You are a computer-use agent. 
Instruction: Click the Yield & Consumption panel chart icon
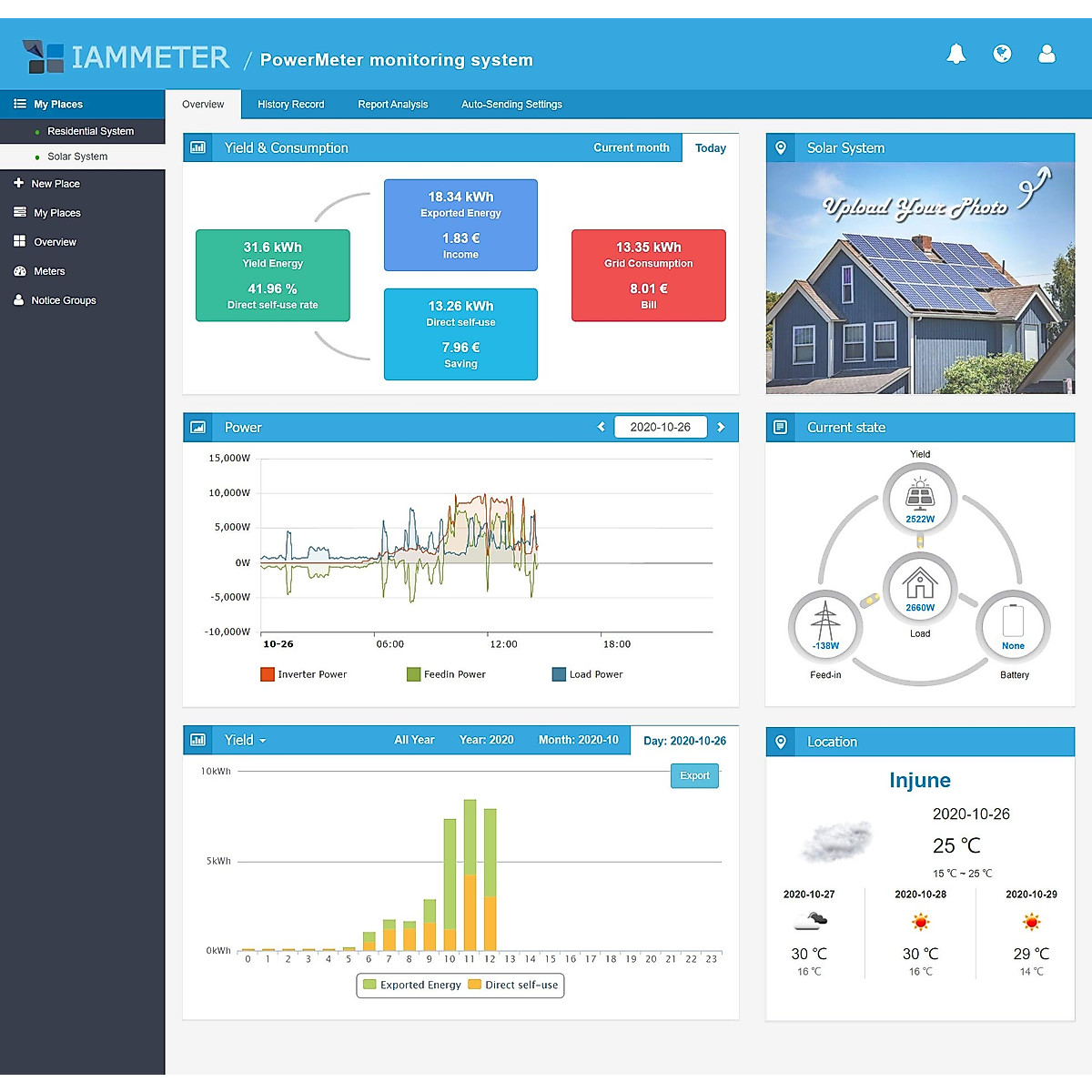click(197, 147)
